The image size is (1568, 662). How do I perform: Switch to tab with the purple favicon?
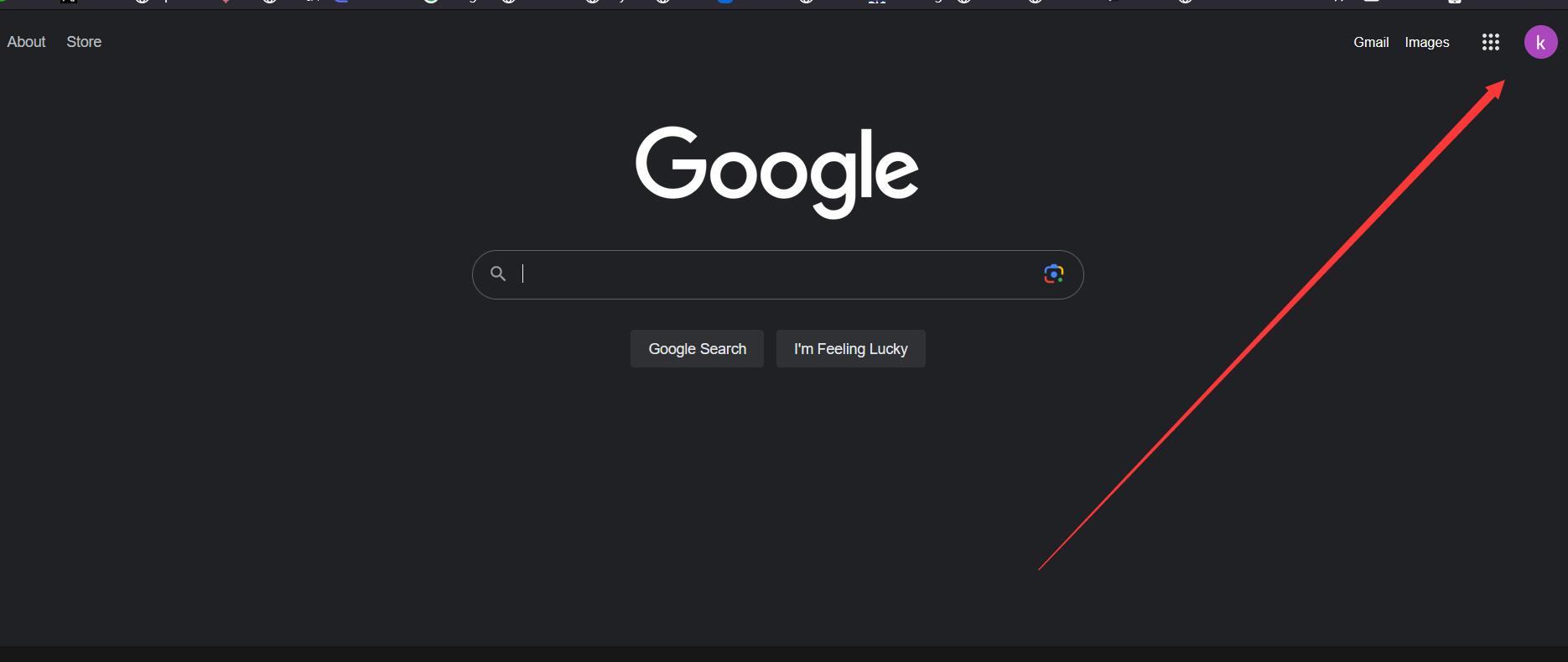pos(341,2)
